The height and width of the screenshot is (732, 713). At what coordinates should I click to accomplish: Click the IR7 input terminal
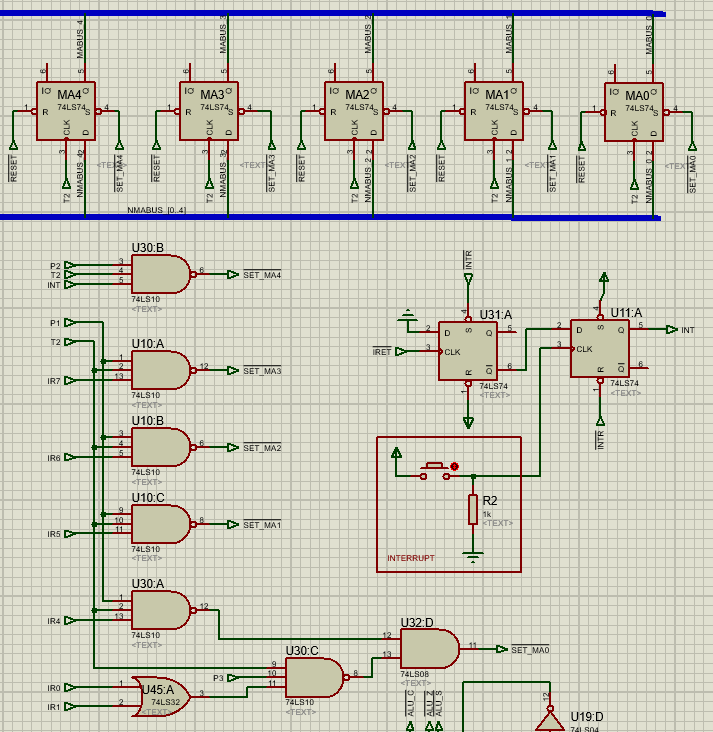click(x=70, y=380)
